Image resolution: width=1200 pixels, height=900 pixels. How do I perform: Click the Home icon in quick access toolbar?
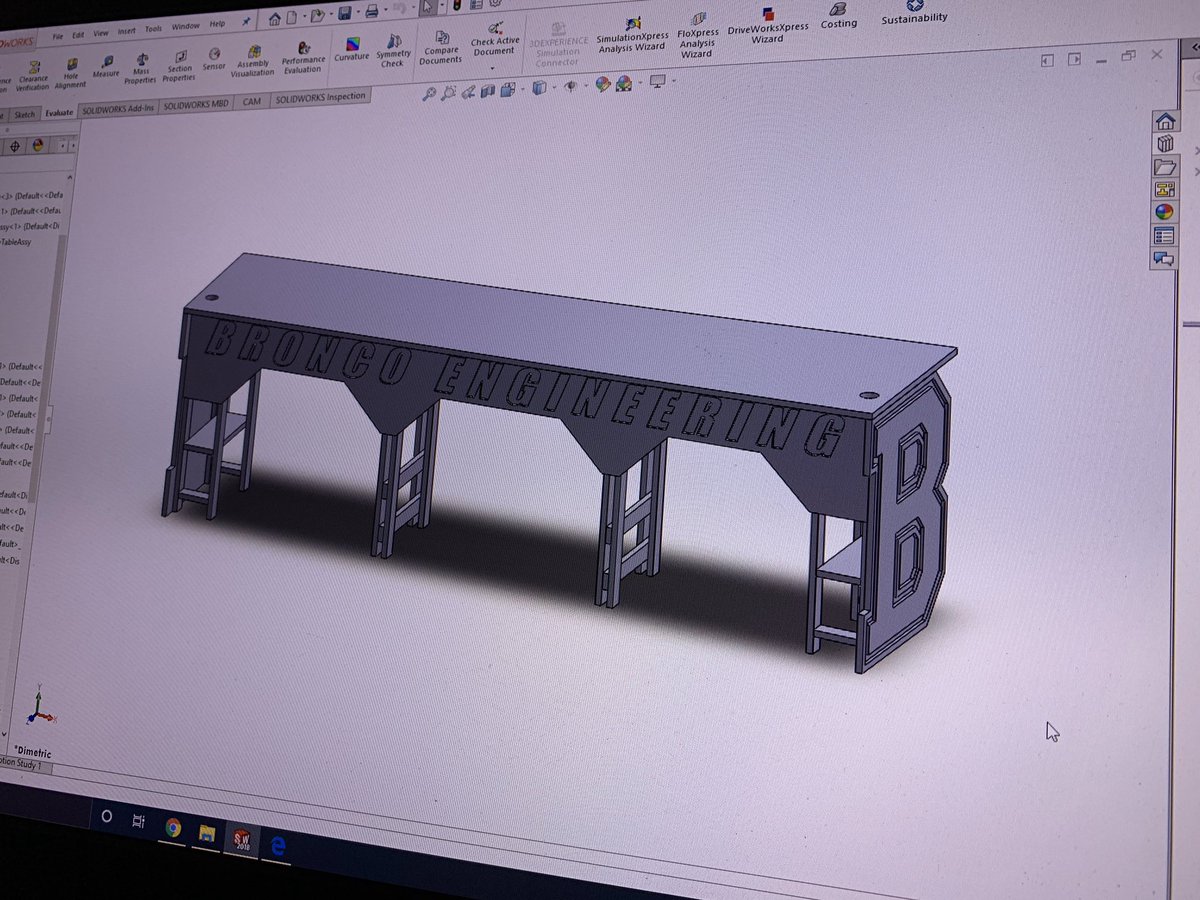(274, 19)
